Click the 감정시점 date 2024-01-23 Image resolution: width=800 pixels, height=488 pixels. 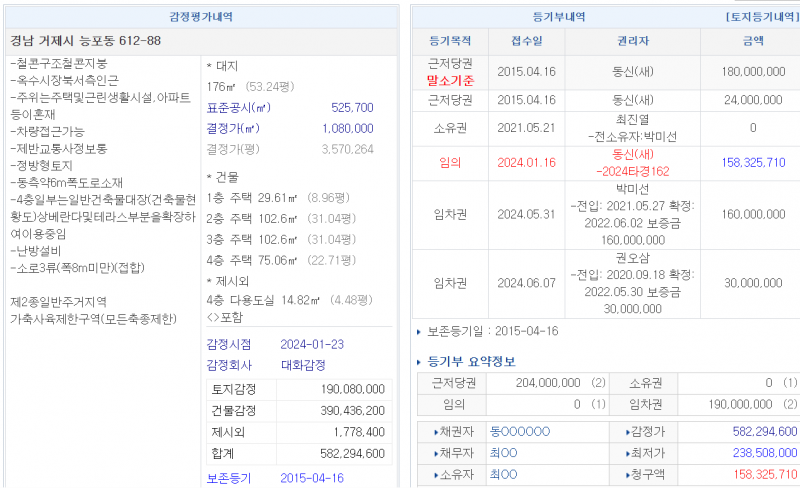pos(312,344)
